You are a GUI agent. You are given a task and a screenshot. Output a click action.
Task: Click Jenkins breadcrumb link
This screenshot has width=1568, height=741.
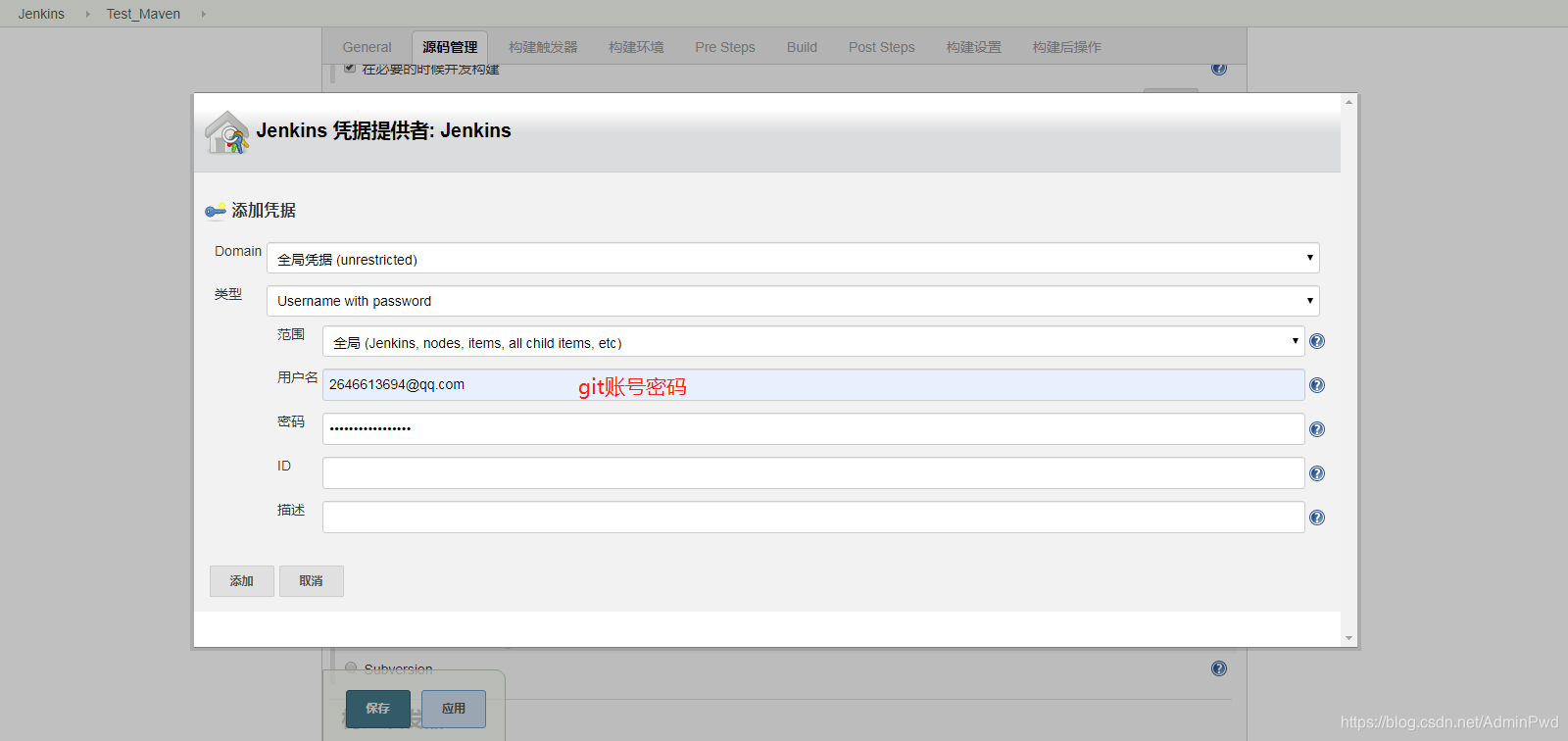click(x=41, y=14)
